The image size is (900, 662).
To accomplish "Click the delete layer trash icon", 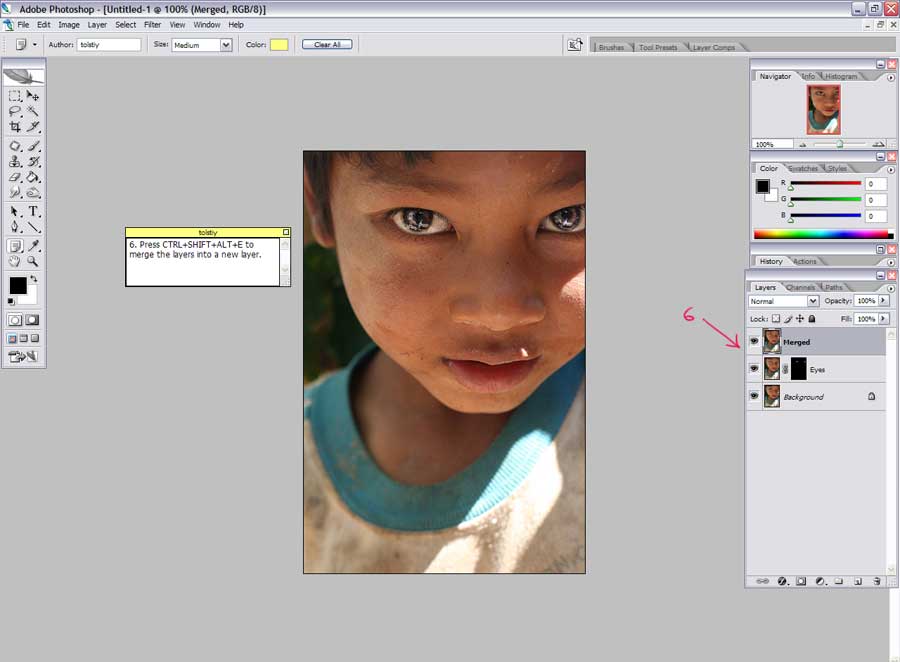I will [x=876, y=581].
